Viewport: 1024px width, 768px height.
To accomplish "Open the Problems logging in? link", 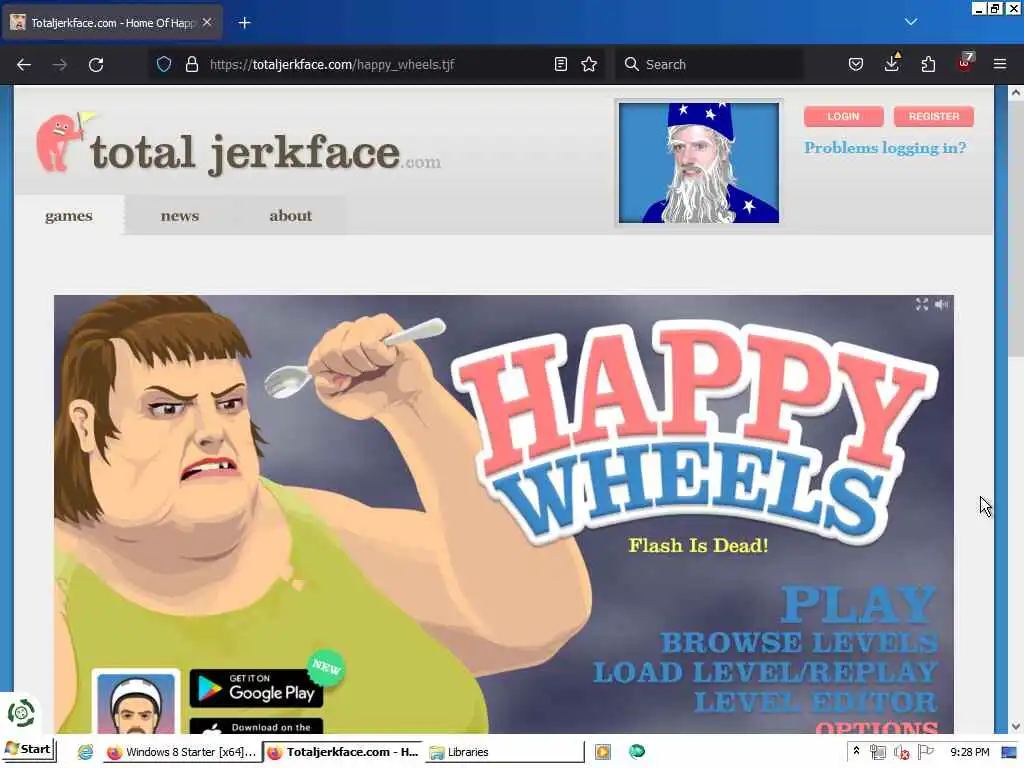I will [x=885, y=148].
